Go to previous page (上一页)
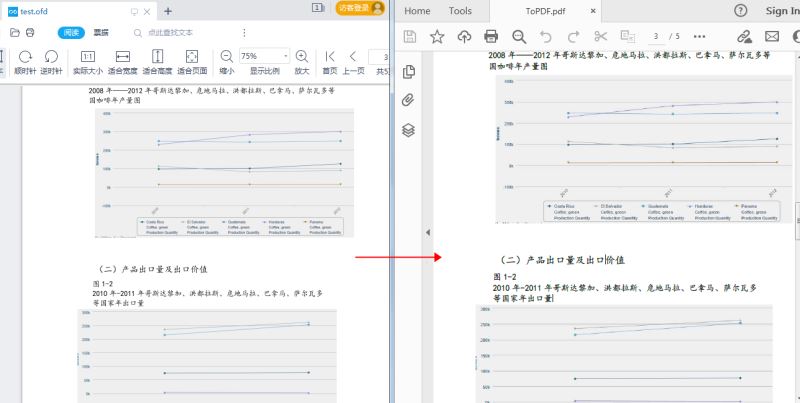800x403 pixels. [353, 62]
